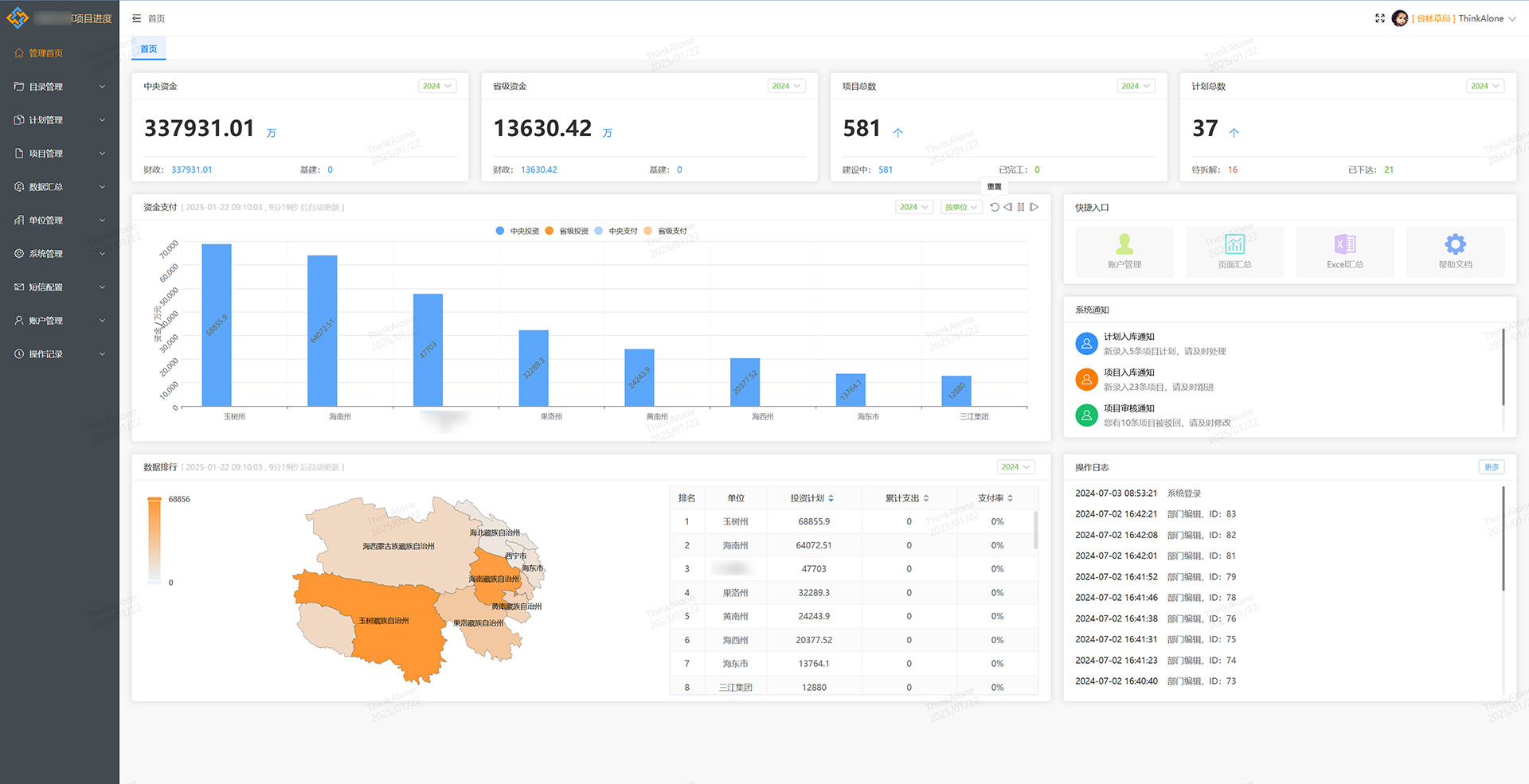Click the 首页 breadcrumb in header
Viewport: 1529px width, 784px height.
pos(157,18)
